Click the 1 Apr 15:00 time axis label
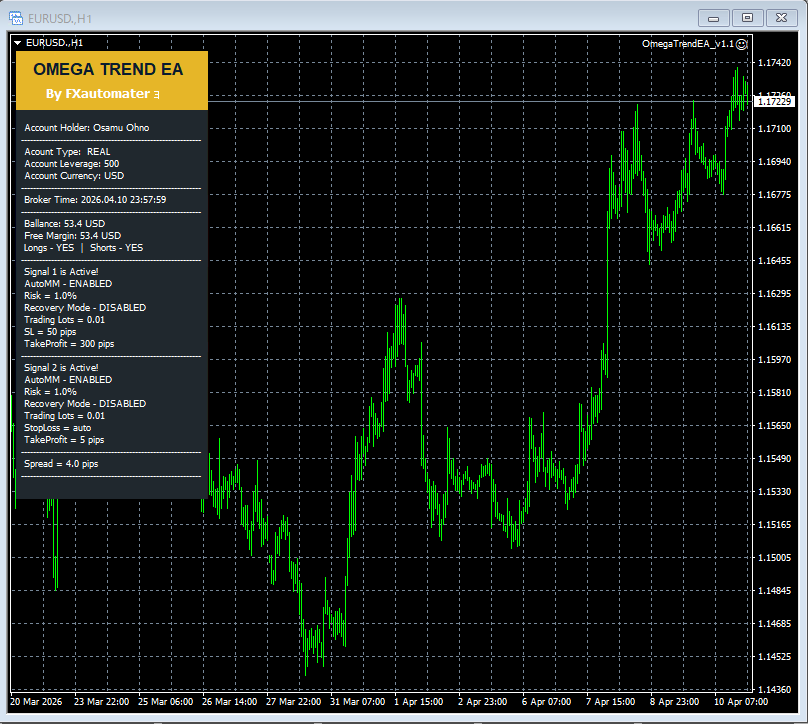The width and height of the screenshot is (808, 724). pos(418,702)
